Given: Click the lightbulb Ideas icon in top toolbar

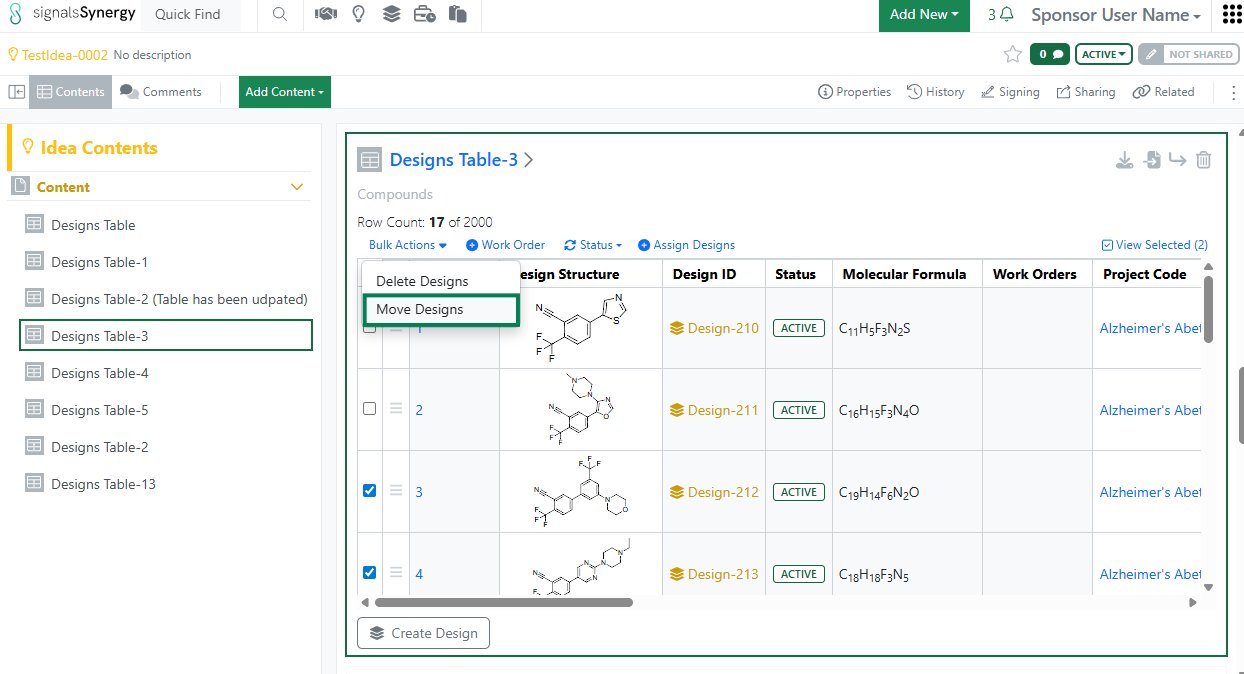Looking at the screenshot, I should [x=358, y=15].
